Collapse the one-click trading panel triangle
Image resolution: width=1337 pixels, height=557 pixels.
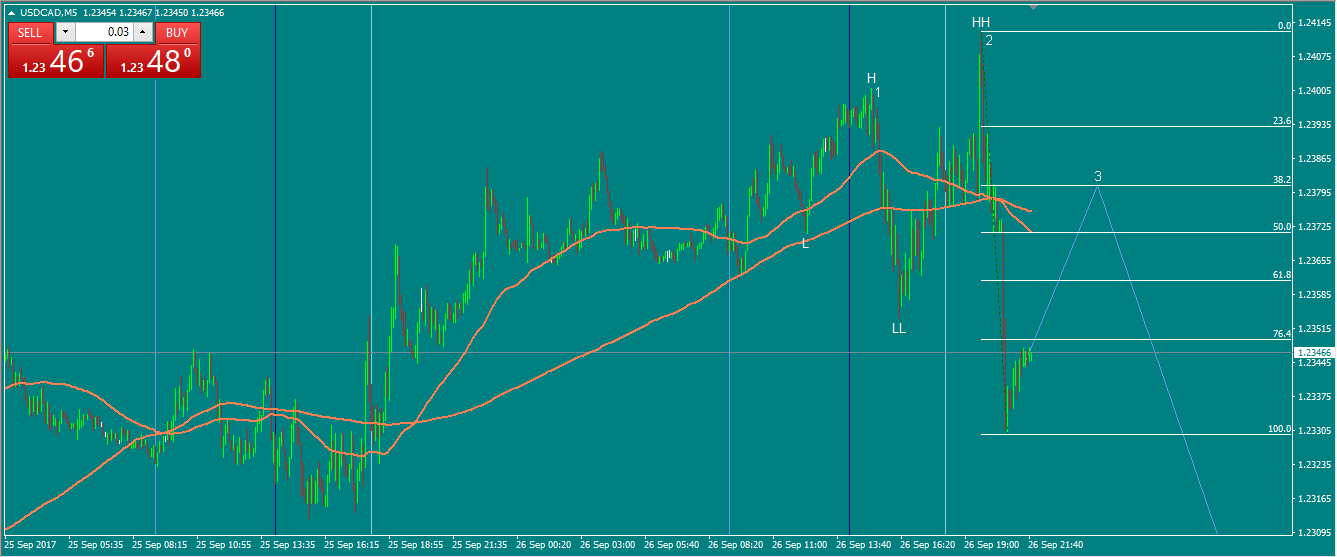pyautogui.click(x=11, y=12)
